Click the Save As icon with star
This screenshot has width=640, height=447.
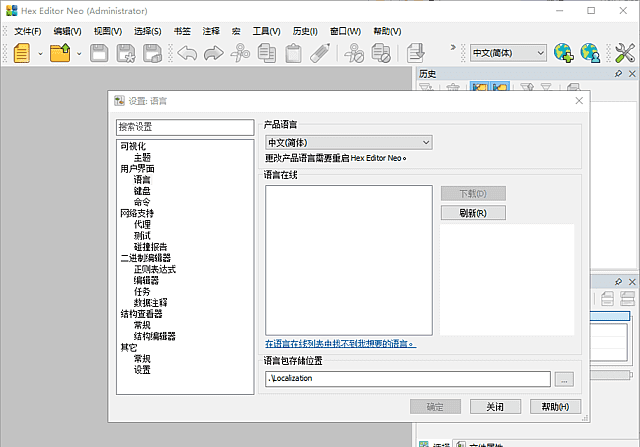click(126, 53)
